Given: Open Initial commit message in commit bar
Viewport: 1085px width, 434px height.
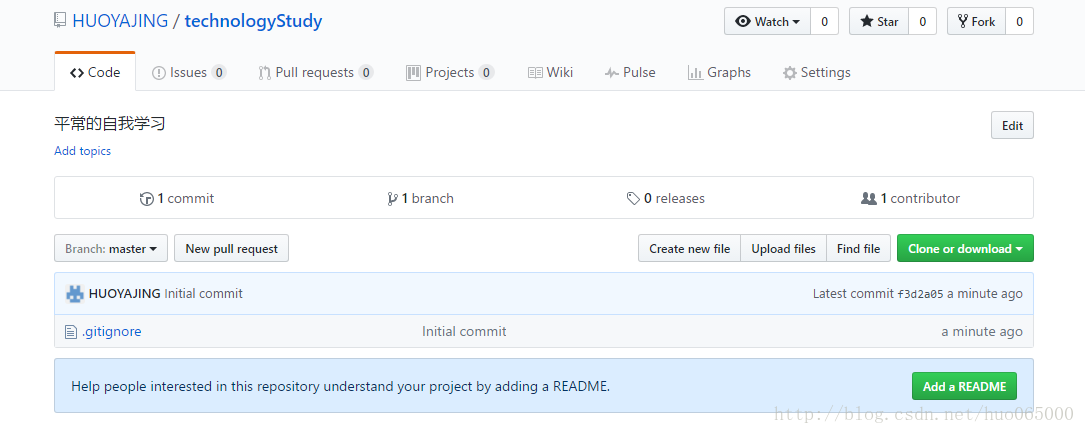Looking at the screenshot, I should [x=203, y=293].
